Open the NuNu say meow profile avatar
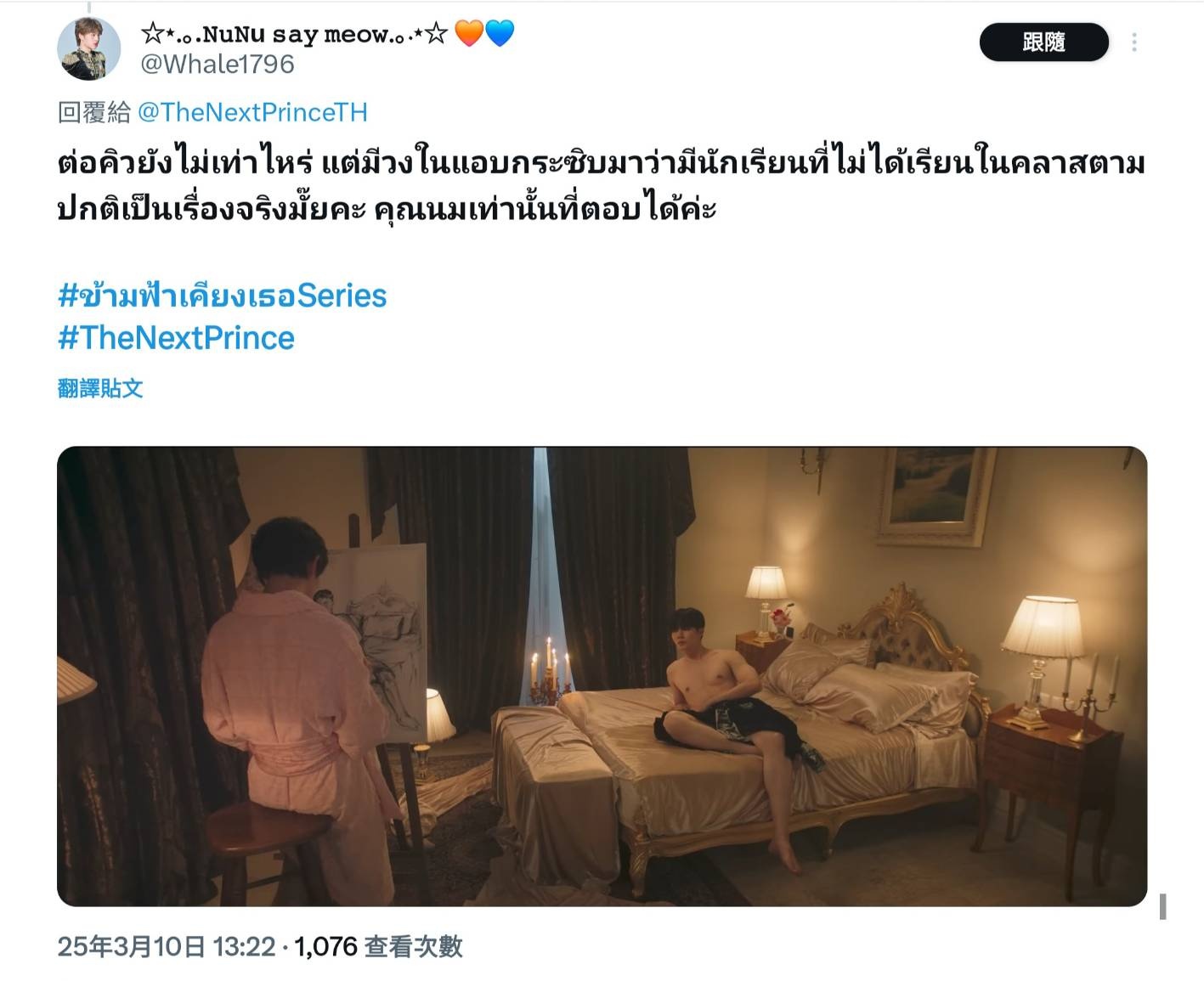This screenshot has height=981, width=1204. point(89,48)
